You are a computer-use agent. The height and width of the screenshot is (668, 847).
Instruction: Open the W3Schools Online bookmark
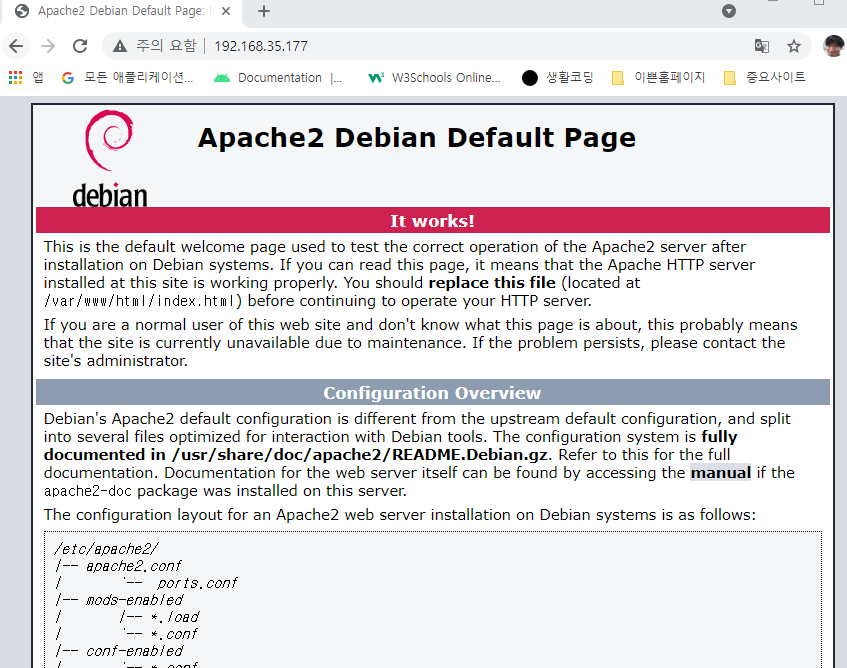tap(434, 78)
